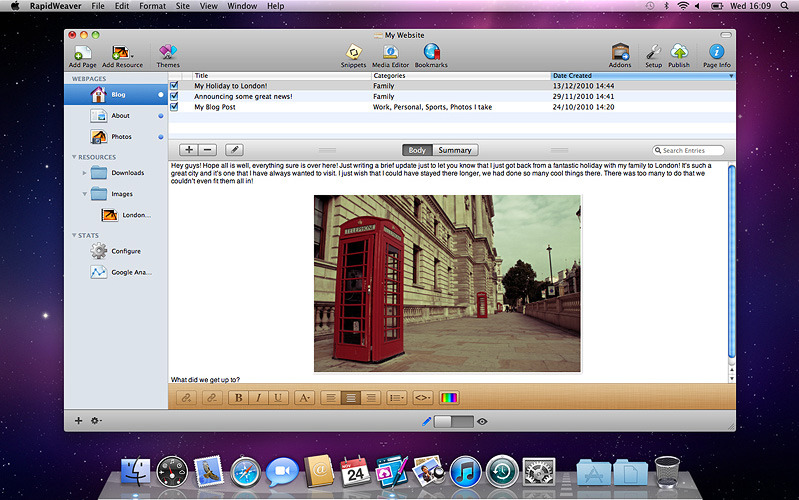Expand the Downloads folder in Resources
Viewport: 799px width, 500px height.
pyautogui.click(x=85, y=173)
